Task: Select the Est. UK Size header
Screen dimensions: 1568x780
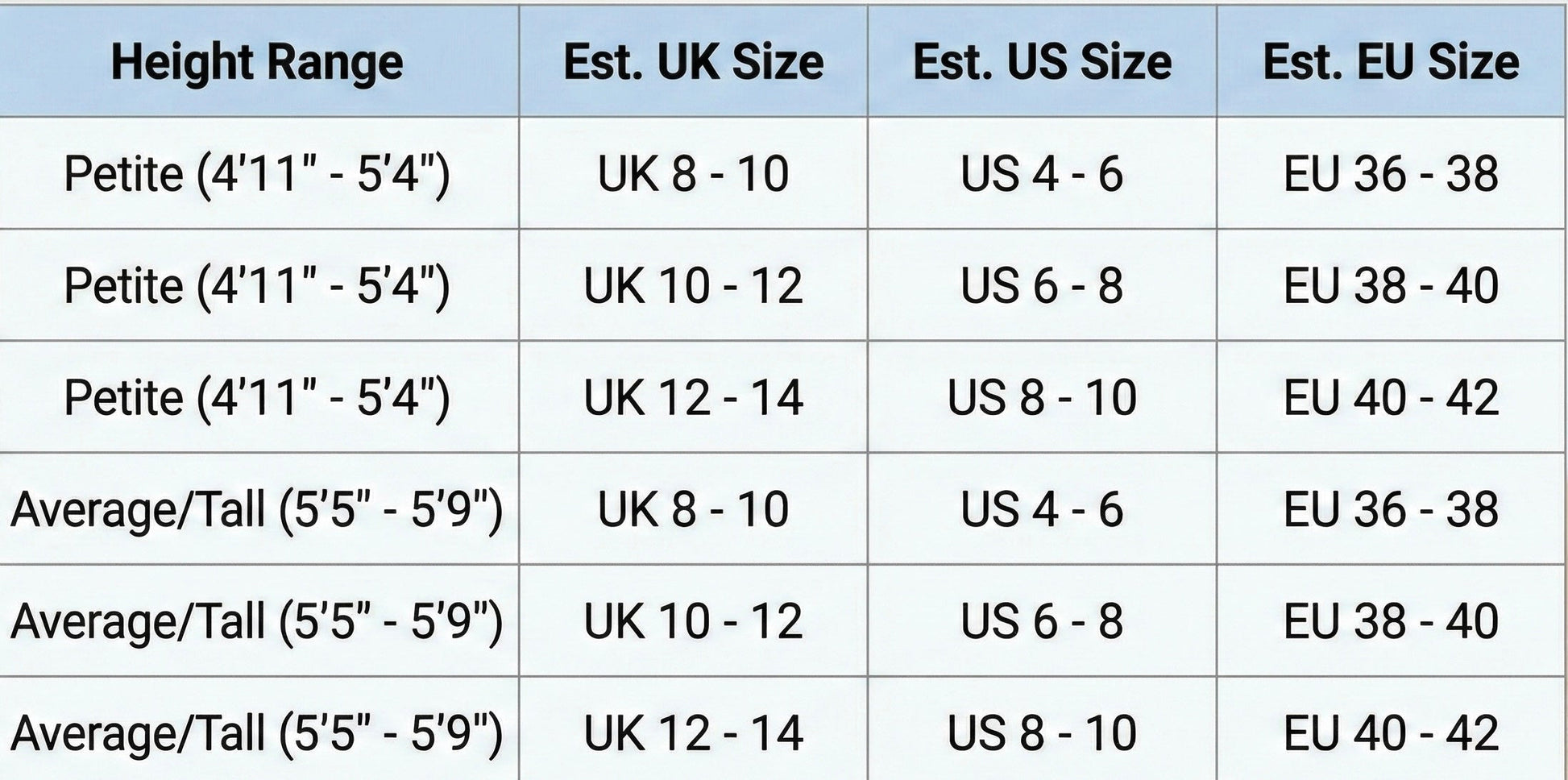Action: [x=693, y=62]
